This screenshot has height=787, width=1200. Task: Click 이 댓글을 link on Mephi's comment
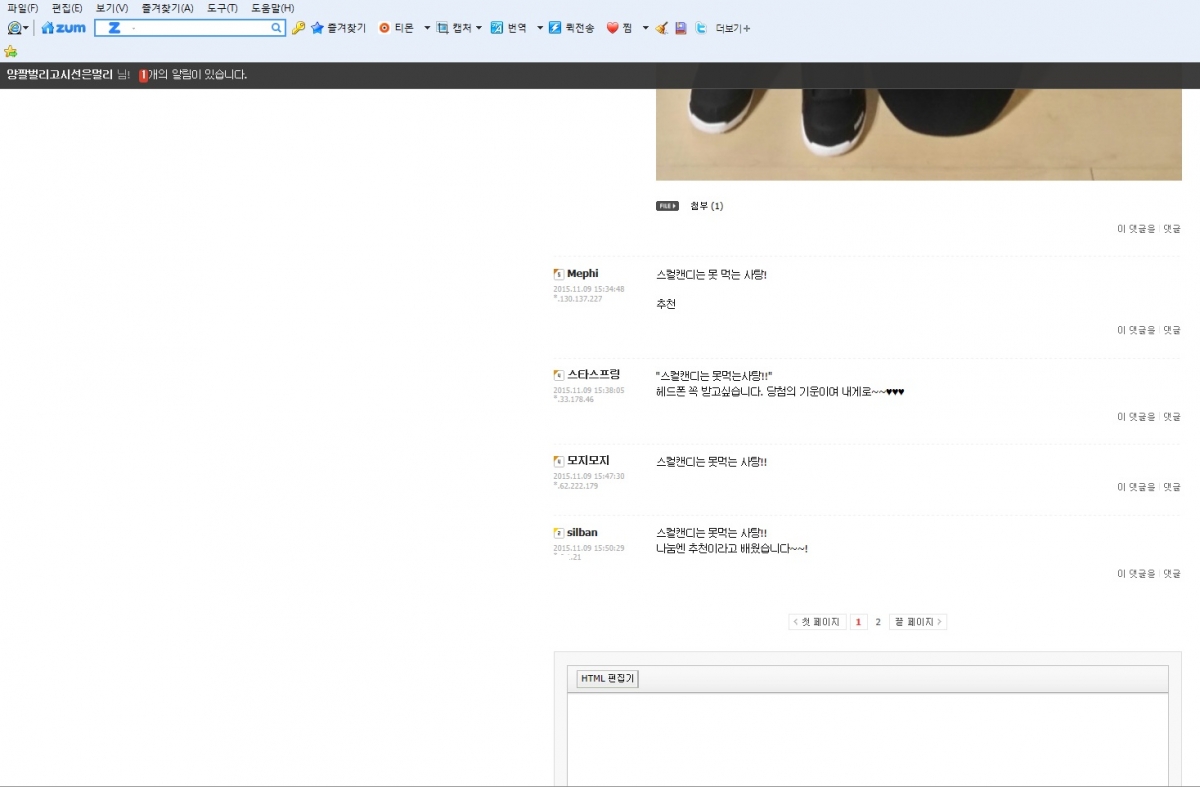(1136, 330)
